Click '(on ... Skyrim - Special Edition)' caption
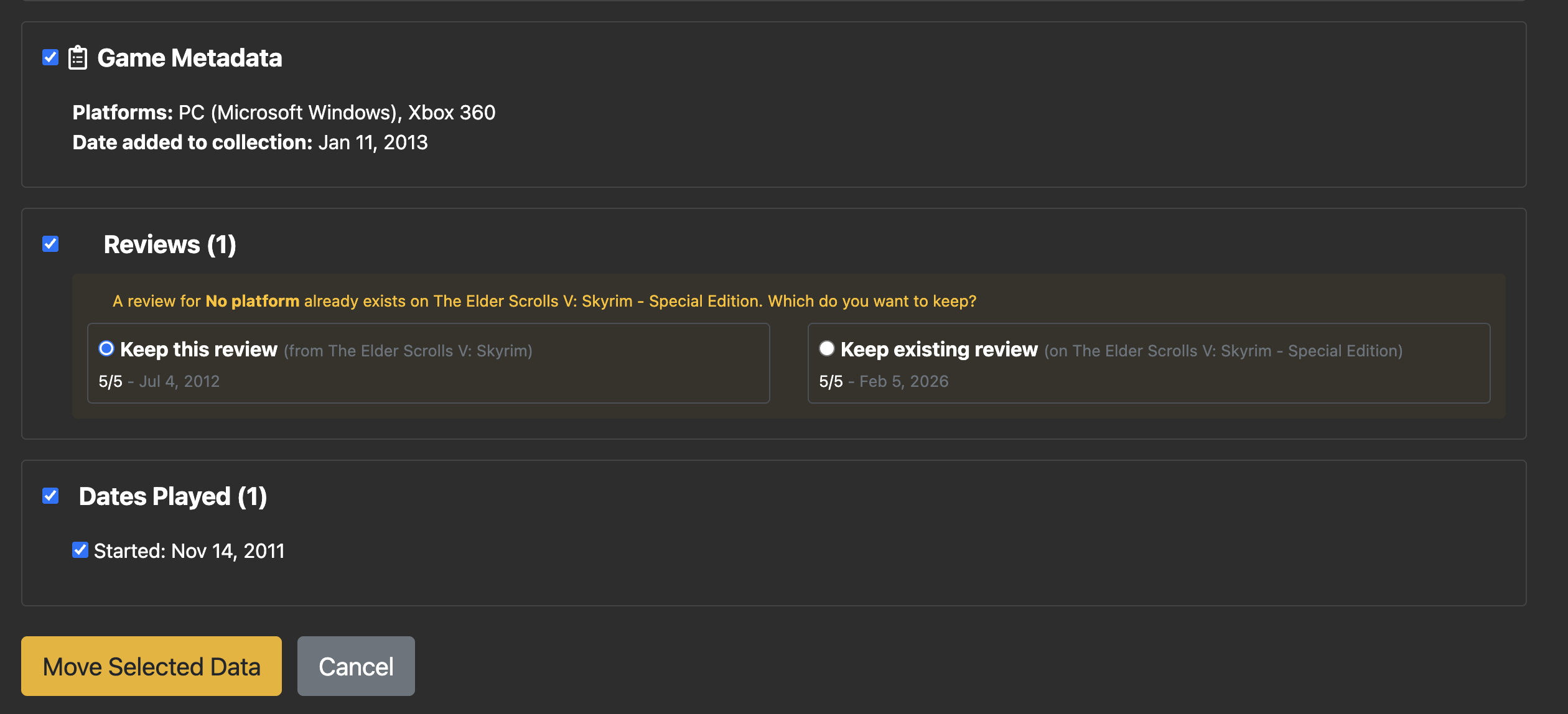 coord(1223,351)
